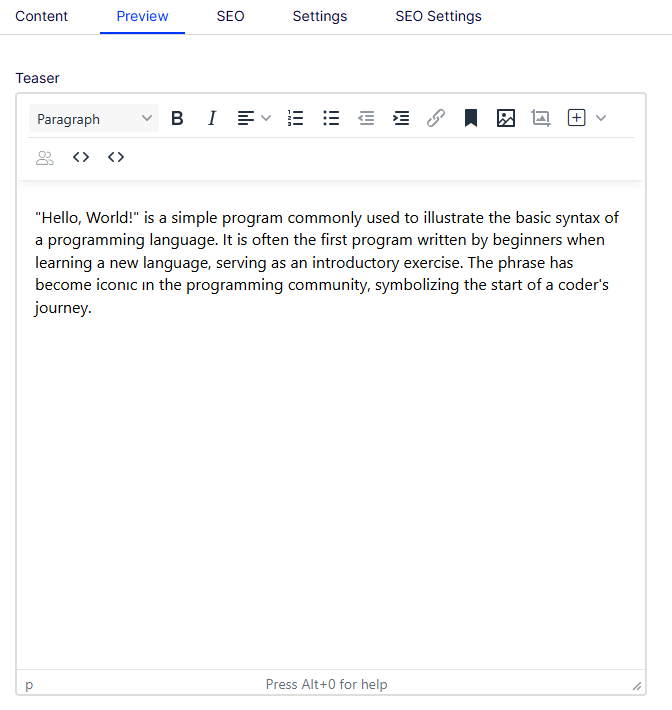Expand the insert menu chevron
The width and height of the screenshot is (672, 710).
(601, 119)
